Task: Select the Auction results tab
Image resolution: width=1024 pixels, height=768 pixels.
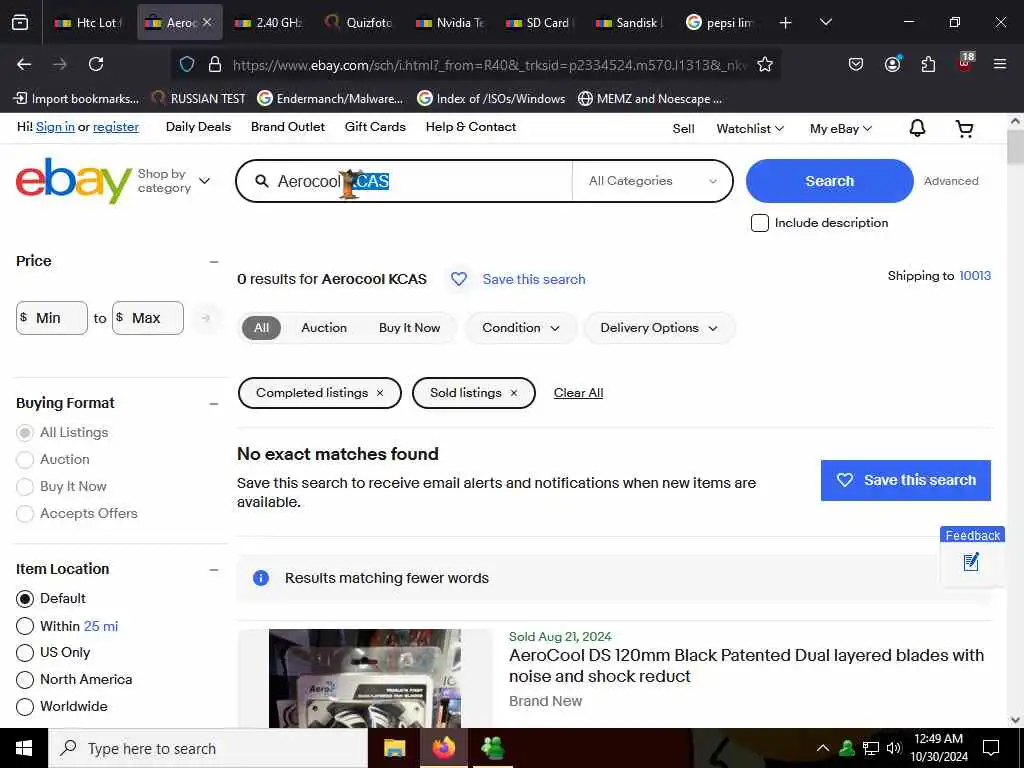Action: 324,328
